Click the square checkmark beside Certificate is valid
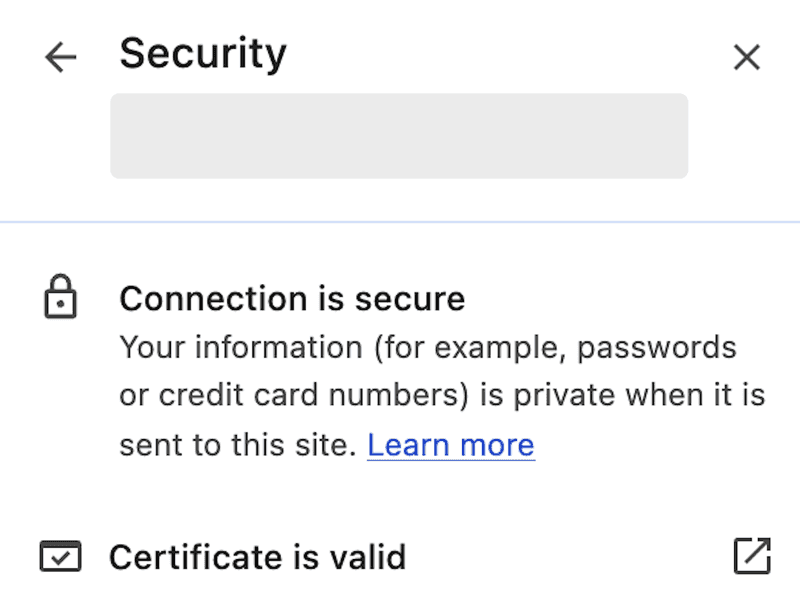This screenshot has width=800, height=615. (x=62, y=557)
